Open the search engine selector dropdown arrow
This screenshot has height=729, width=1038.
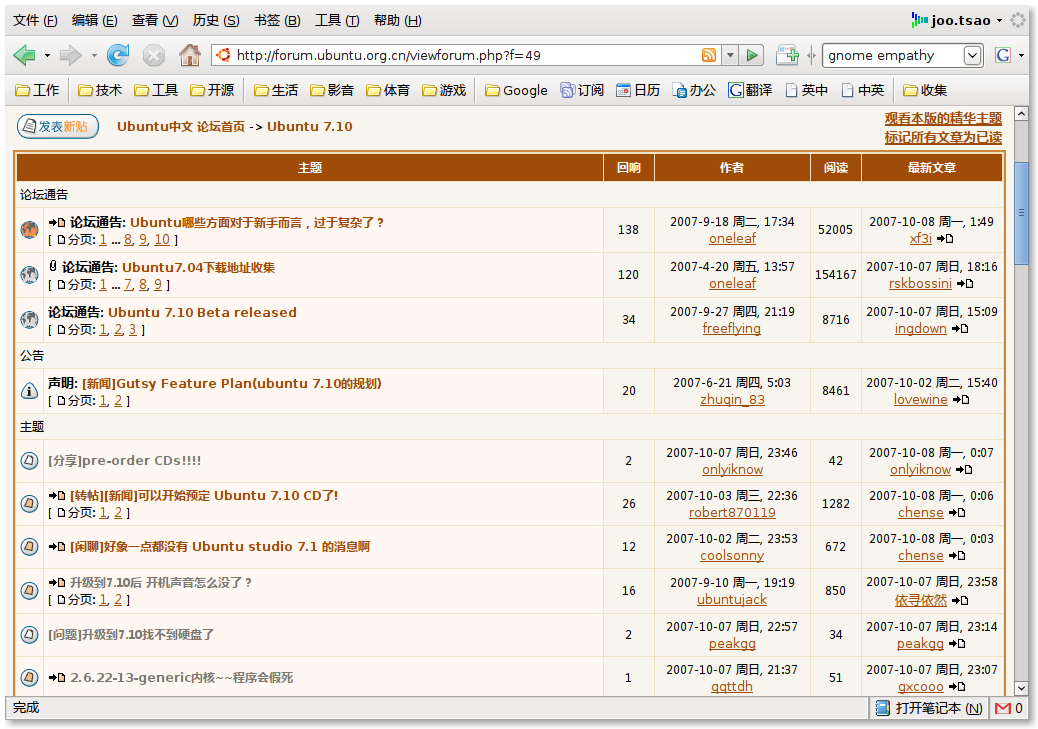point(1021,56)
